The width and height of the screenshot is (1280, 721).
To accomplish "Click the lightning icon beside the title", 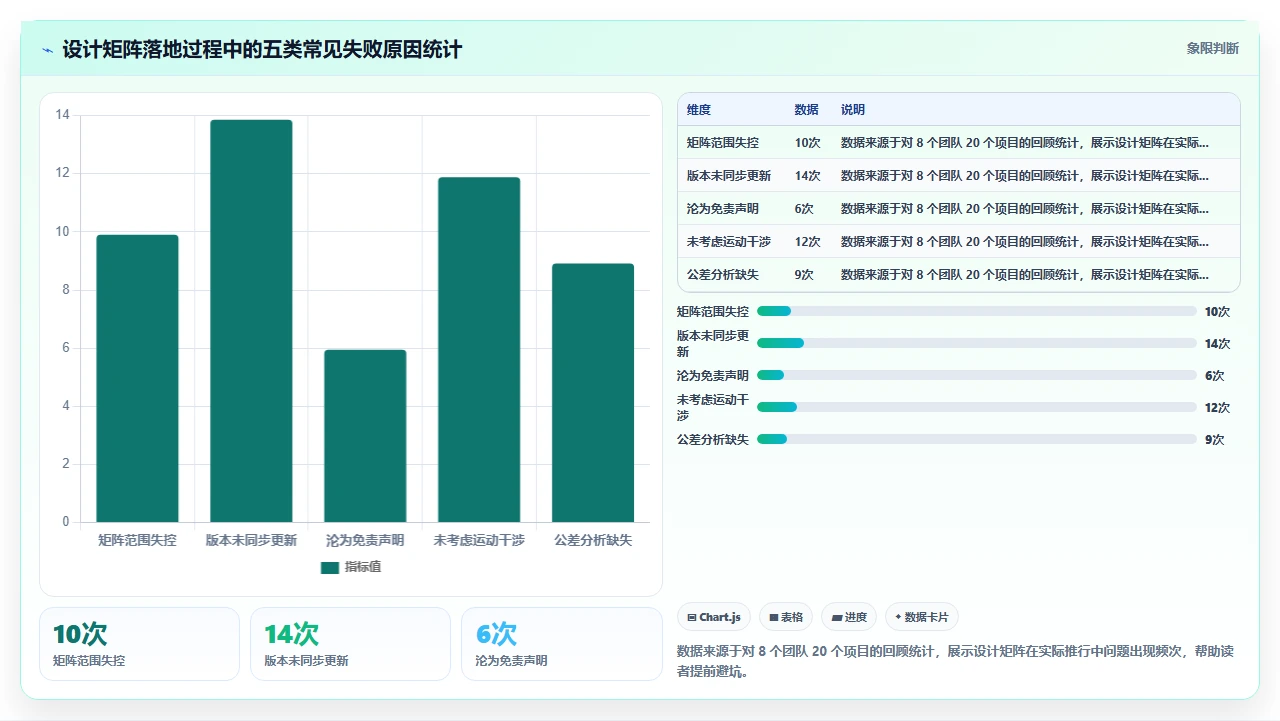I will pos(47,49).
